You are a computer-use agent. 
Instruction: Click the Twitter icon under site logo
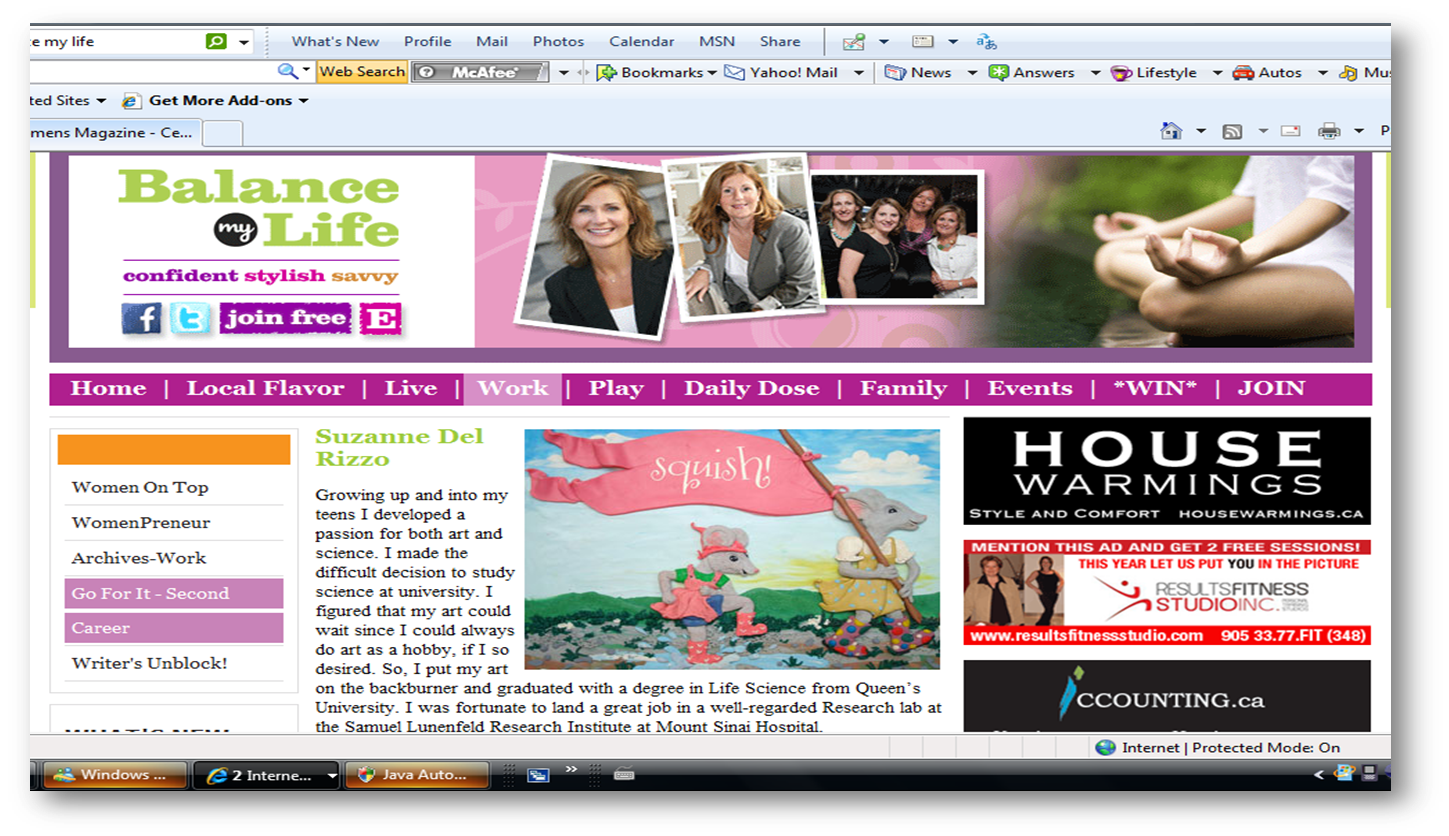(190, 319)
